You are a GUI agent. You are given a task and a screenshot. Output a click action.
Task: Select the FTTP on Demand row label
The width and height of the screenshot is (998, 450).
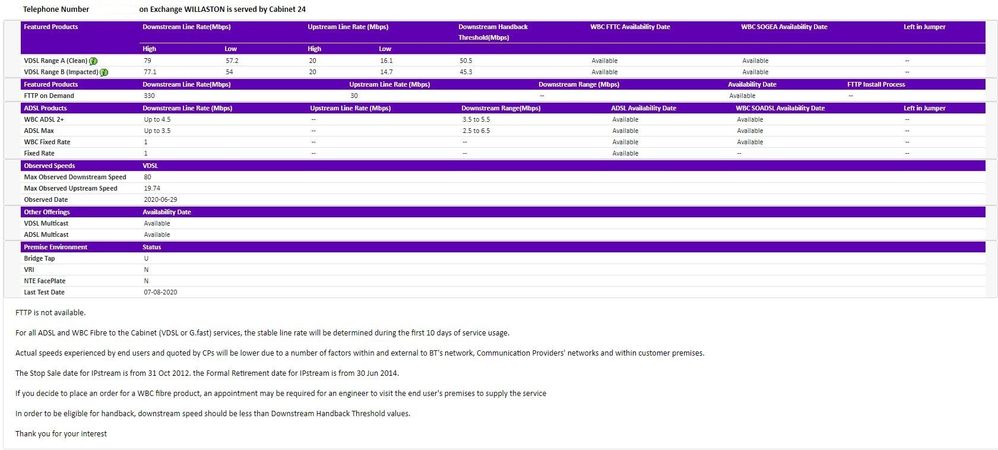coord(49,96)
